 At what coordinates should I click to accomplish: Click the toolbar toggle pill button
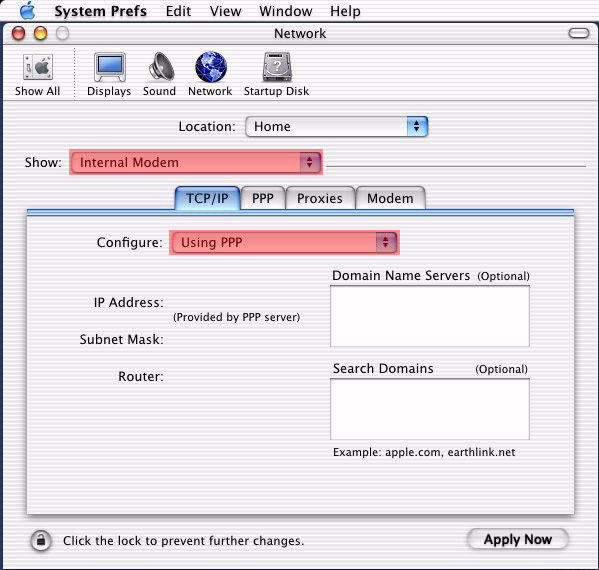[579, 33]
